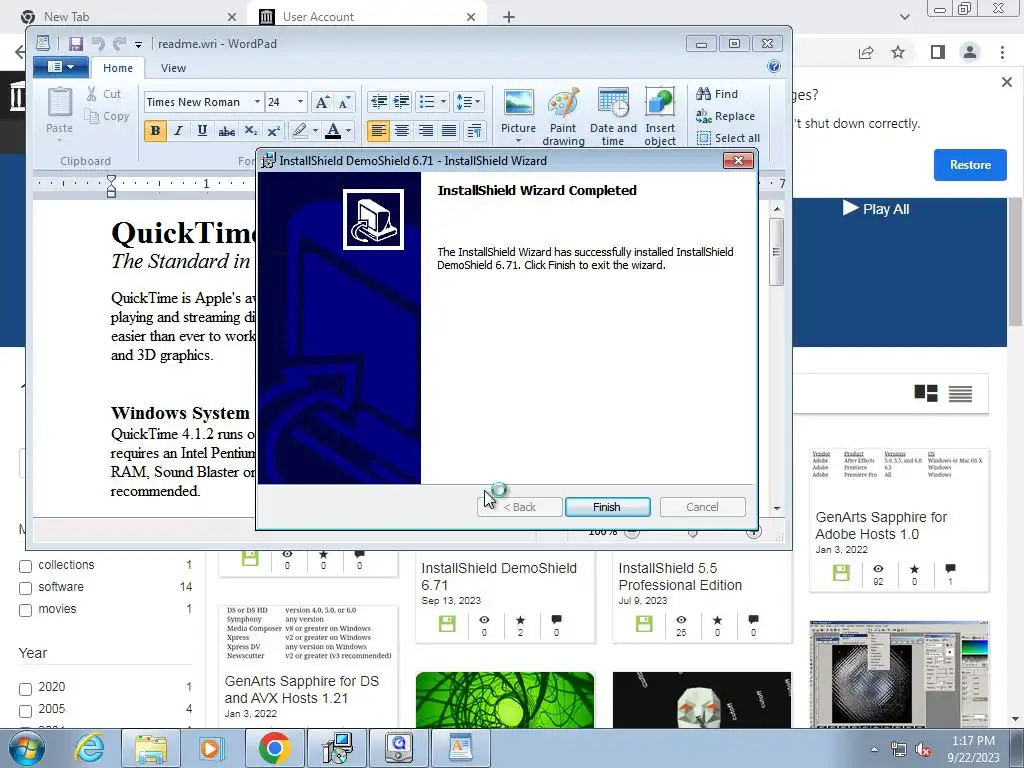Viewport: 1024px width, 768px height.
Task: Check the collections filter checkbox
Action: [25, 566]
